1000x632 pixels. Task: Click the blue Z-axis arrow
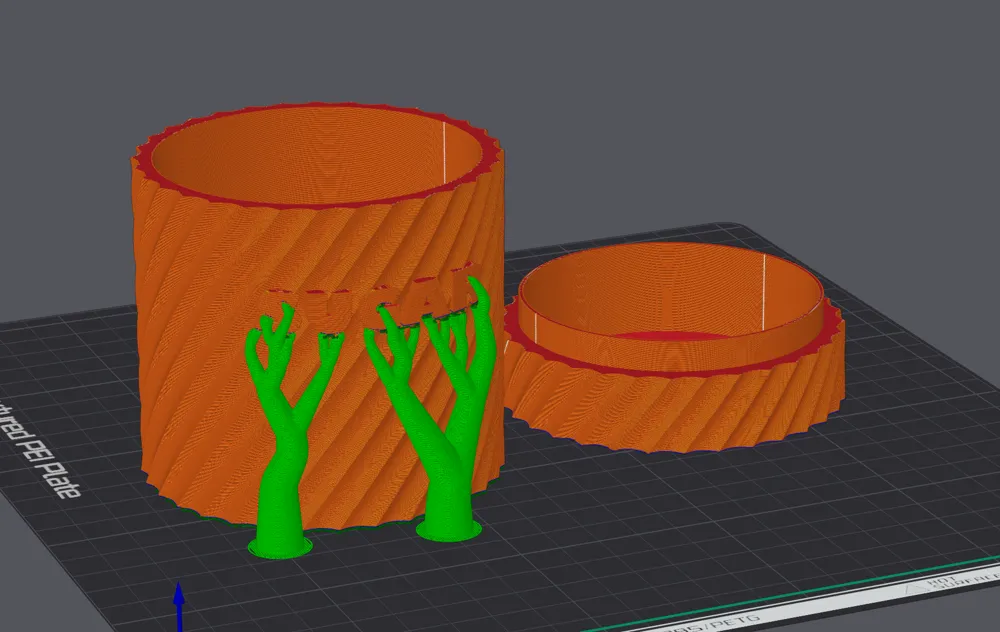pyautogui.click(x=179, y=606)
